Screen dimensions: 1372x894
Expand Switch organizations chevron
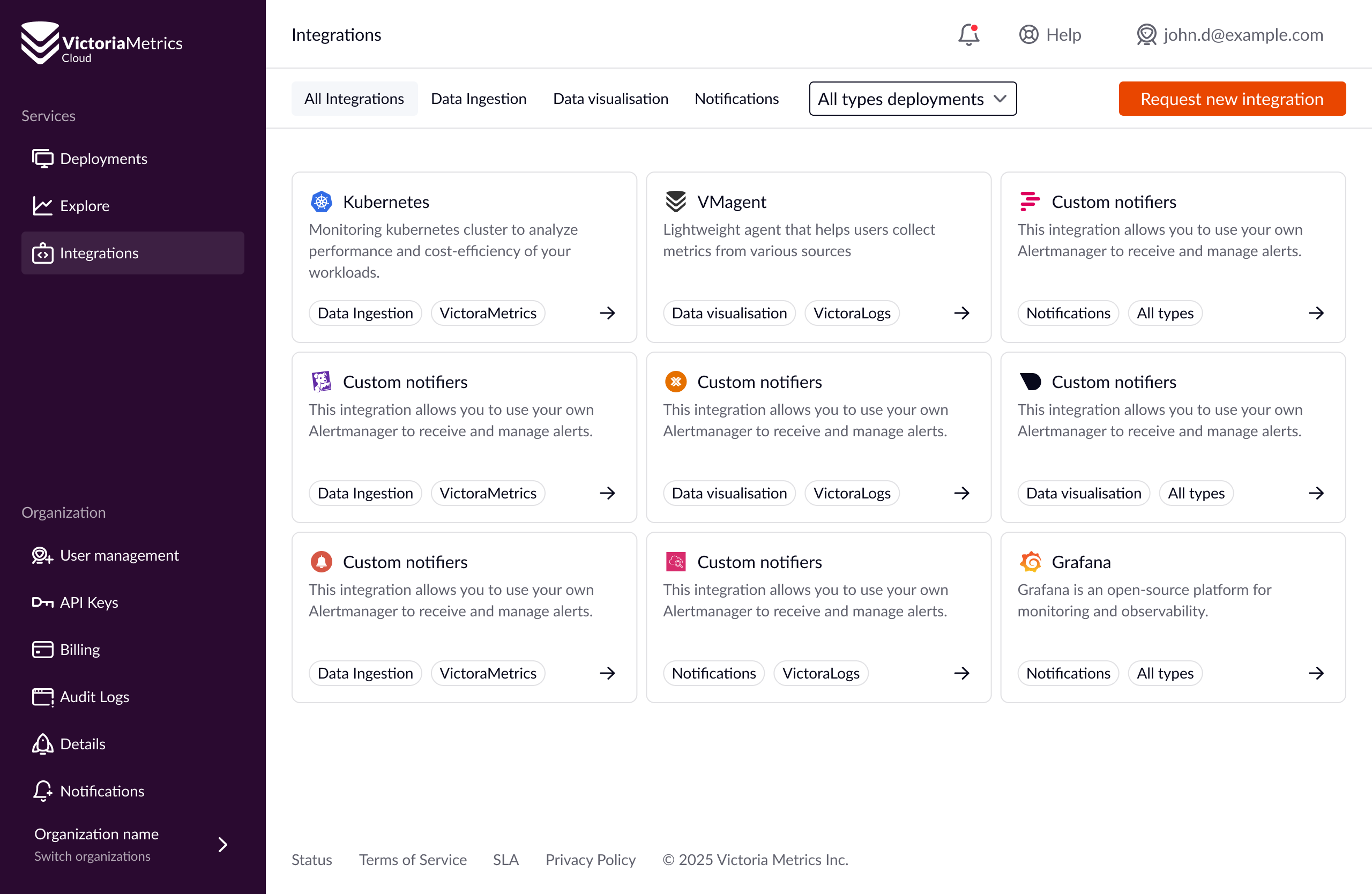(222, 845)
